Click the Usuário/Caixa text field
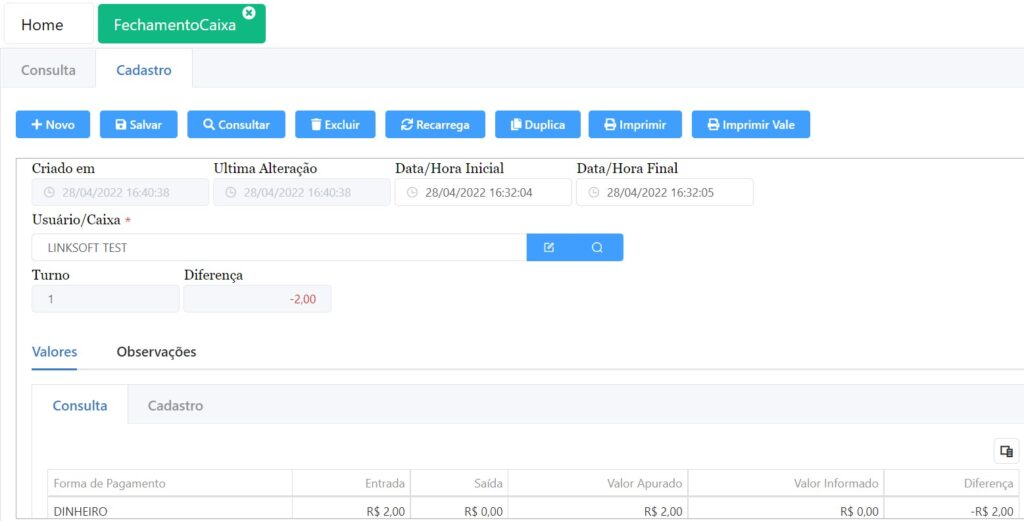The width and height of the screenshot is (1024, 521). (x=279, y=247)
